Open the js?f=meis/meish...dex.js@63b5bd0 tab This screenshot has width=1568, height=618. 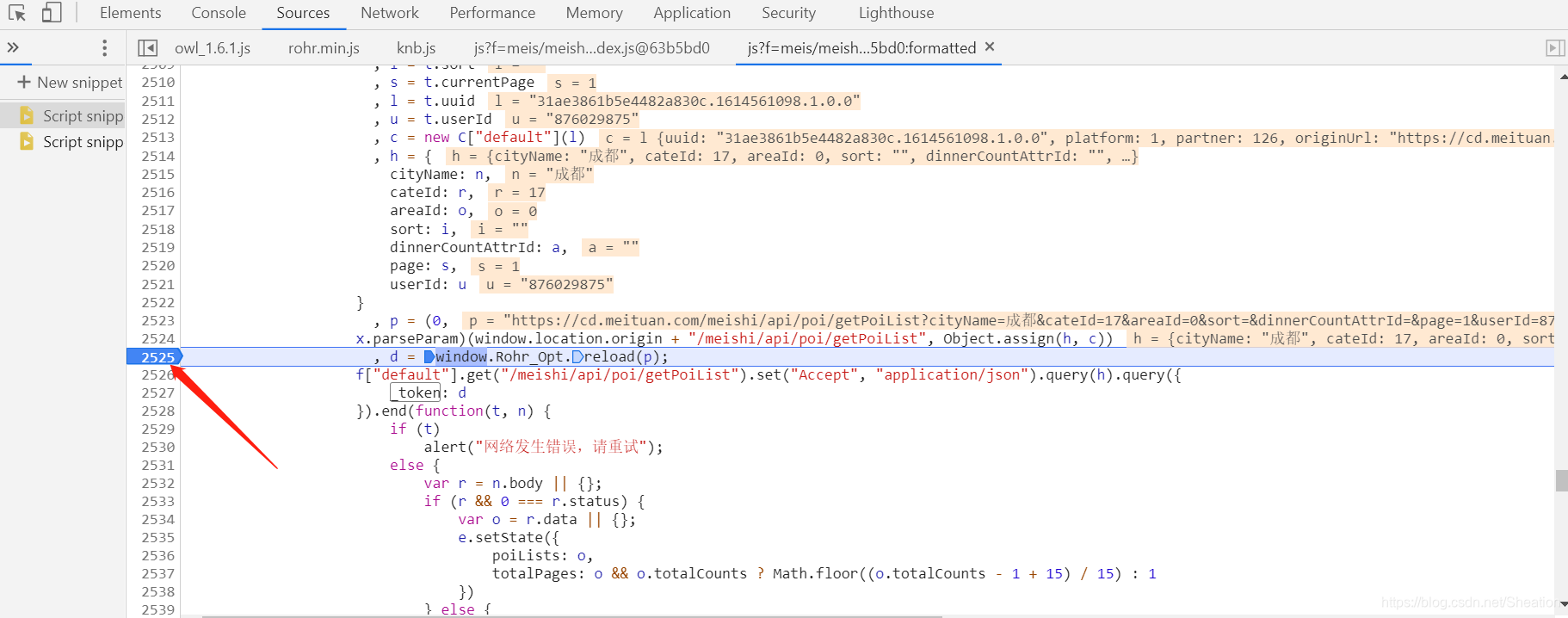[592, 48]
